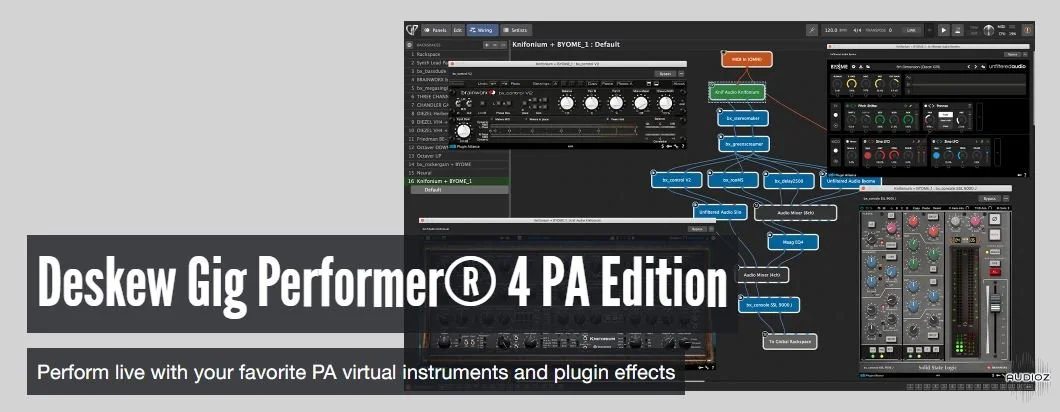Add a new rackspace with the plus button
The width and height of the screenshot is (1060, 412).
486,45
